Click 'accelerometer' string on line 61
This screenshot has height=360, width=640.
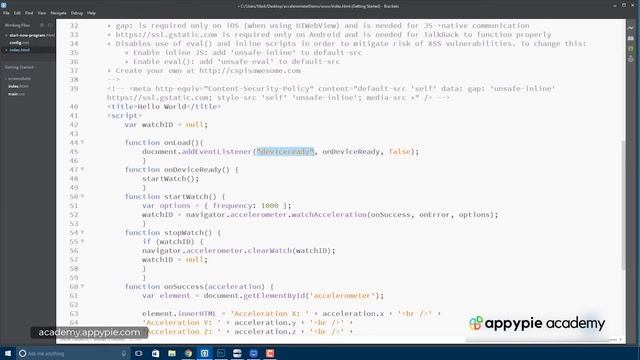point(342,296)
